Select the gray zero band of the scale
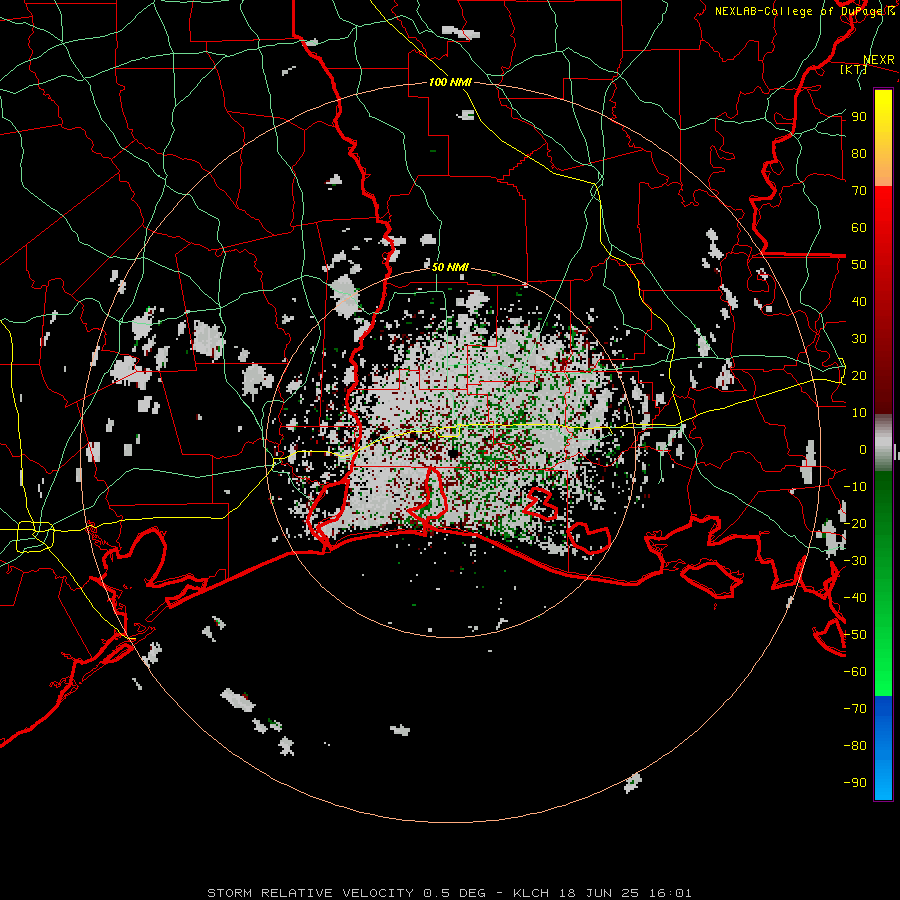 coord(883,442)
